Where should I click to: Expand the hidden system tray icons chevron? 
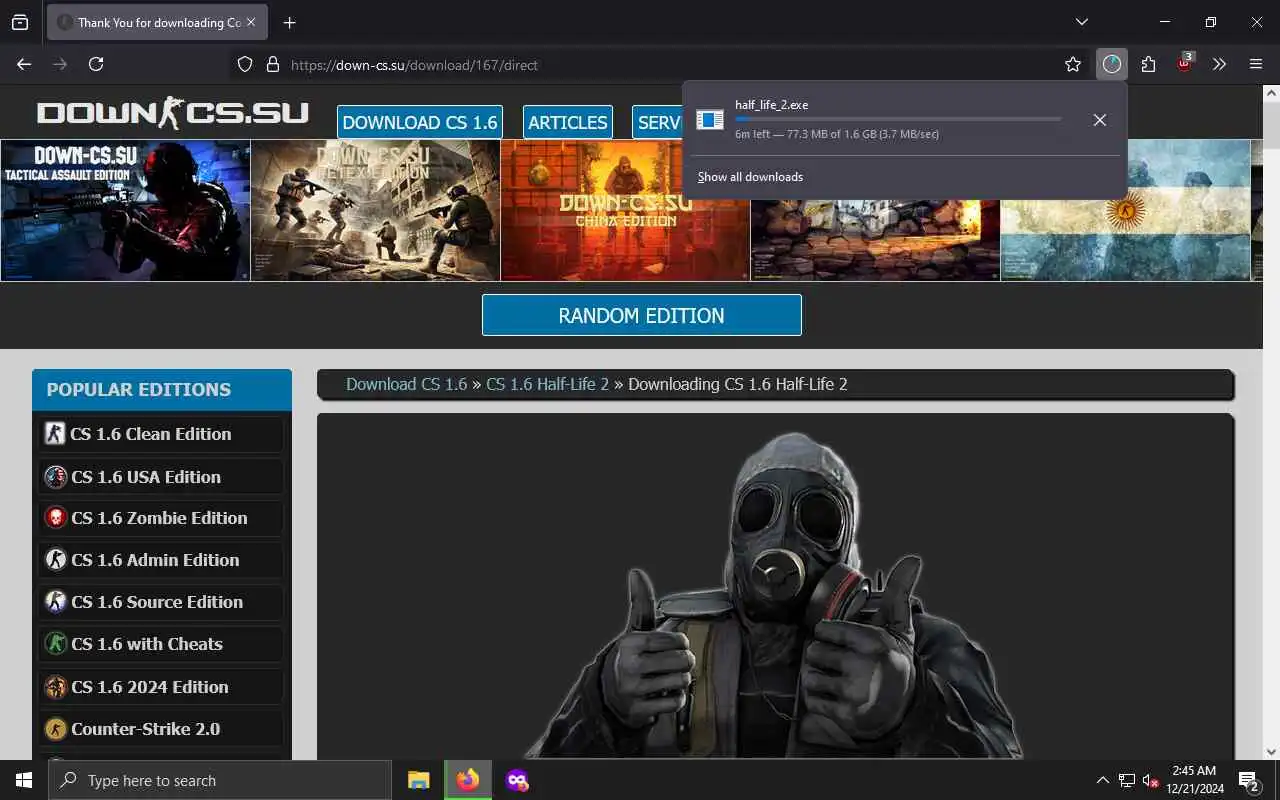(1102, 780)
